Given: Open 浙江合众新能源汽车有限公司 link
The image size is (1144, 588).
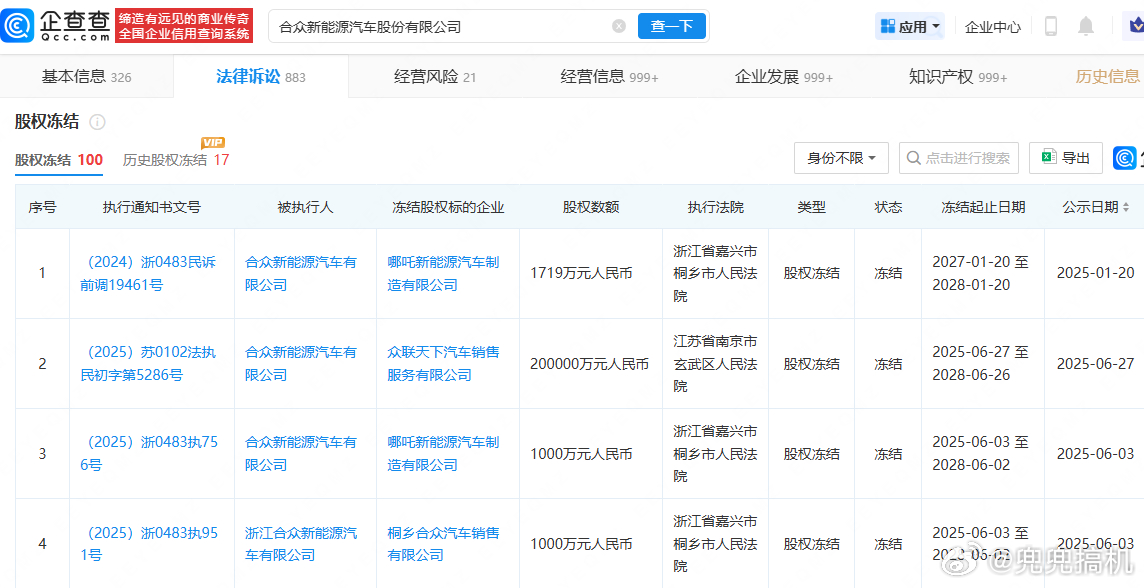Looking at the screenshot, I should 301,543.
